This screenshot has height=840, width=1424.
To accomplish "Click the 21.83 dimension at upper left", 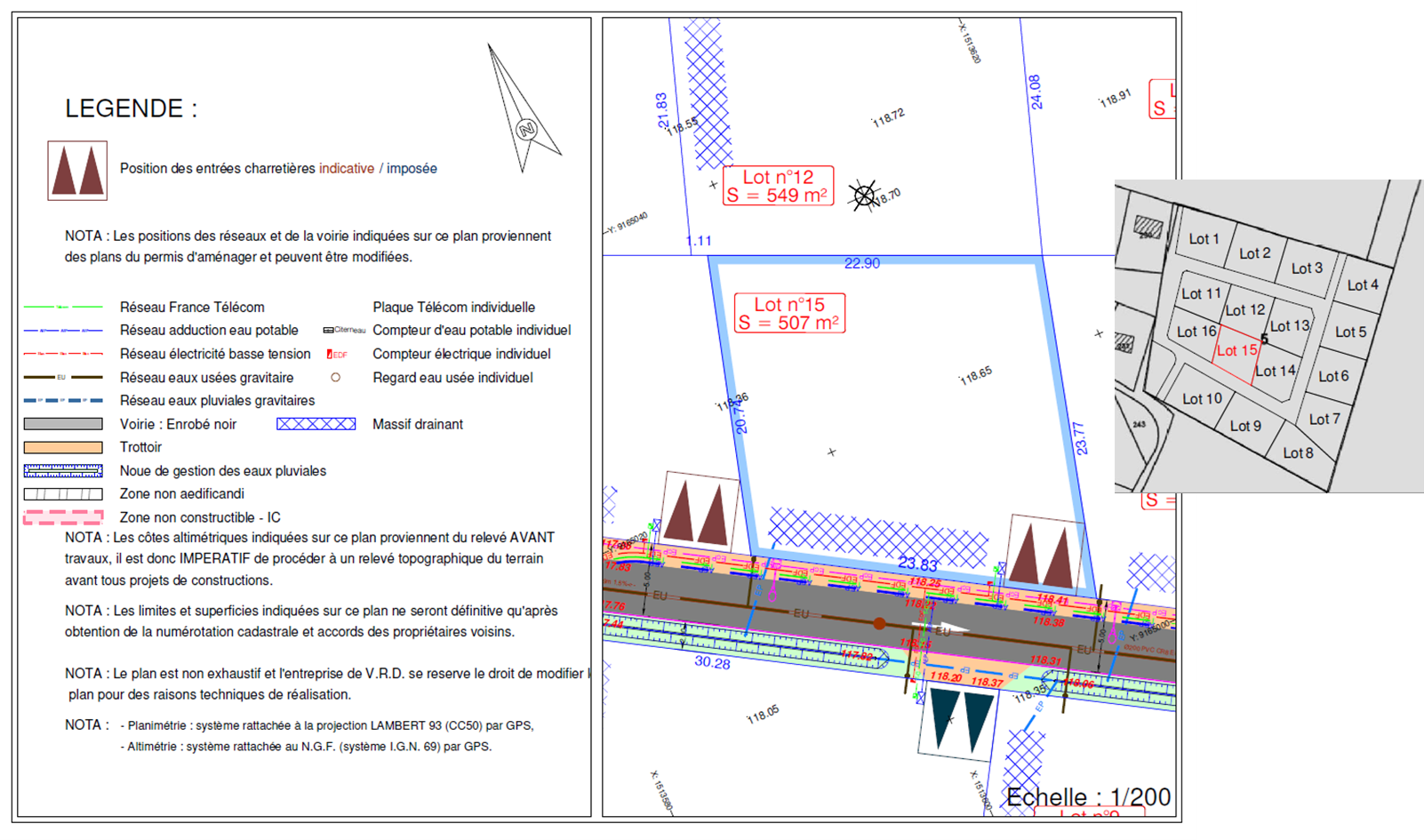I will tap(662, 110).
